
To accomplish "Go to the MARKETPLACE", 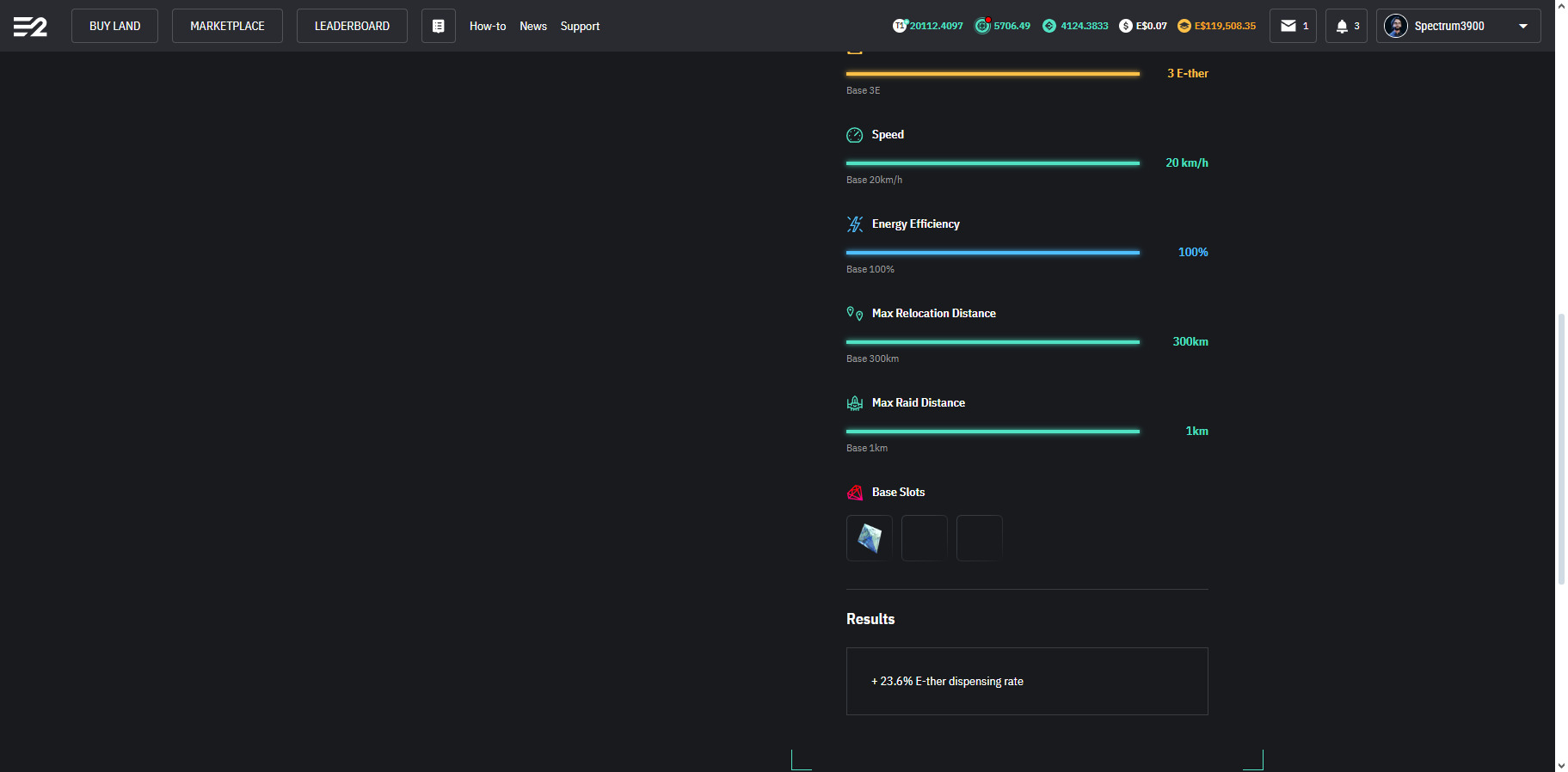I will [227, 26].
